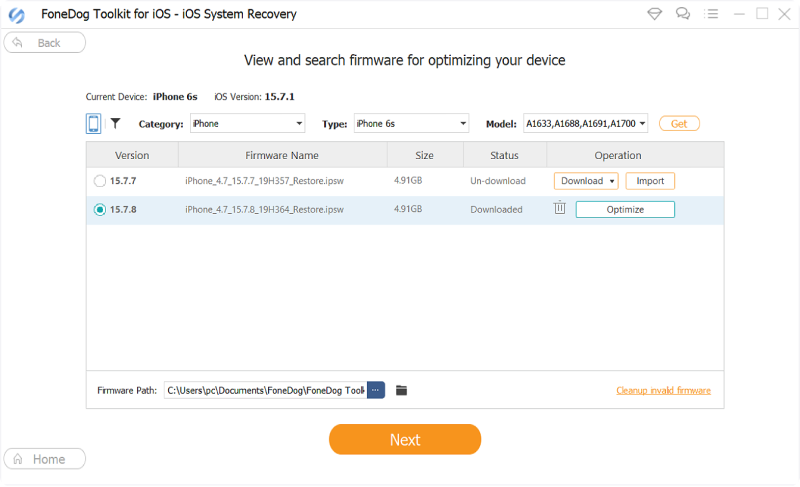
Task: Open the hamburger list menu icon
Action: (711, 14)
